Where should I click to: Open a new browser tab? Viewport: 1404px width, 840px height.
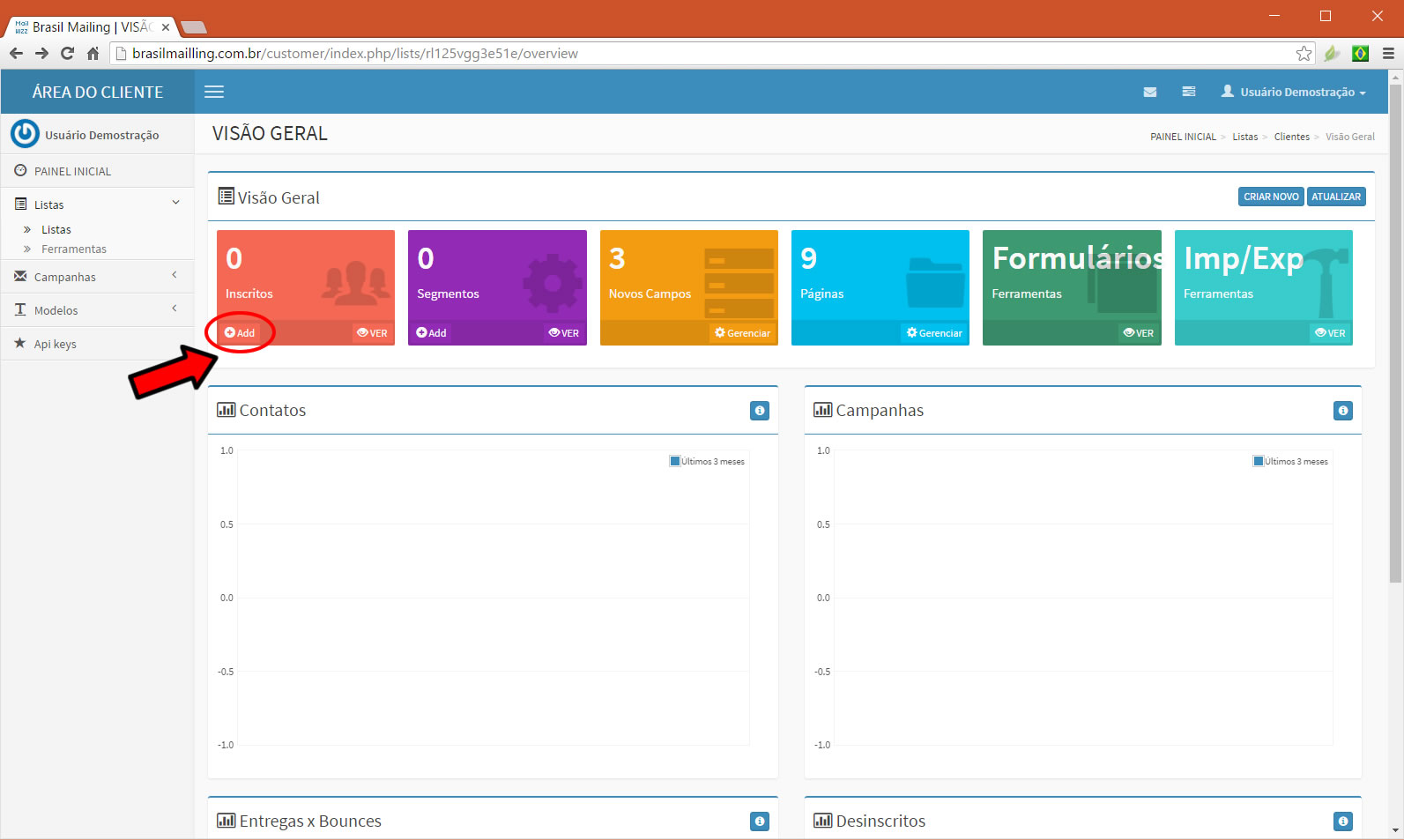click(193, 27)
